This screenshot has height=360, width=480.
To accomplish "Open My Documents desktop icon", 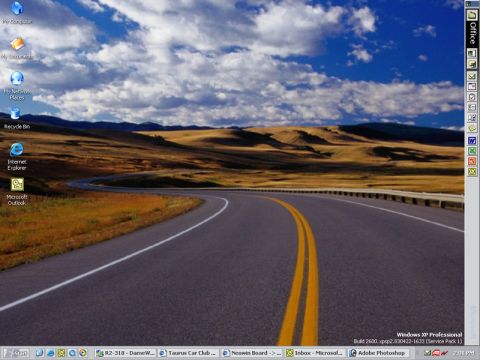I will point(17,48).
